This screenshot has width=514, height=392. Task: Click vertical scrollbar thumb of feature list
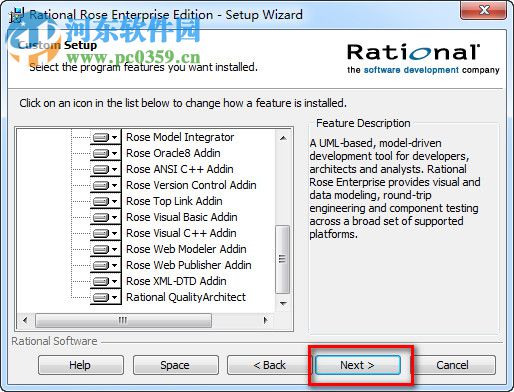pos(283,259)
